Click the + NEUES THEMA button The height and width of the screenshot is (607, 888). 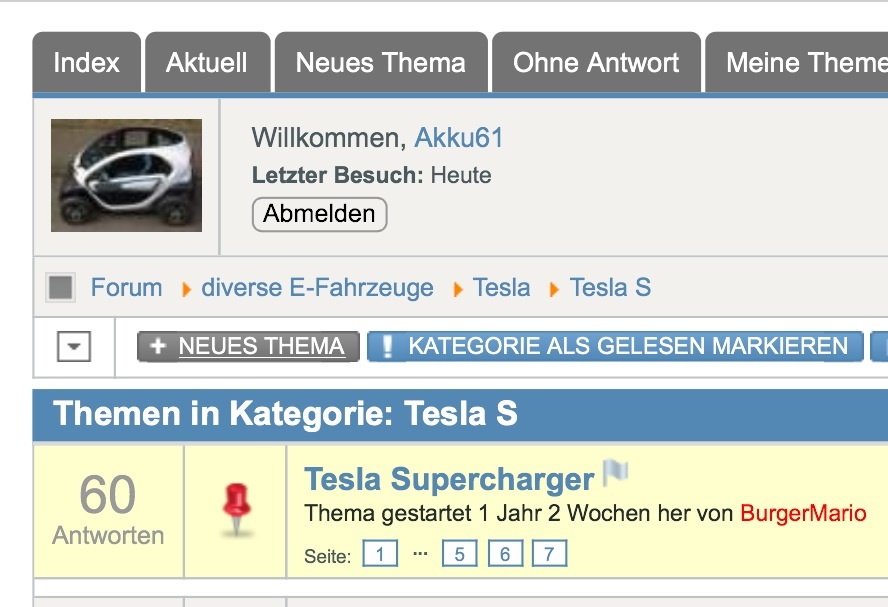click(248, 347)
